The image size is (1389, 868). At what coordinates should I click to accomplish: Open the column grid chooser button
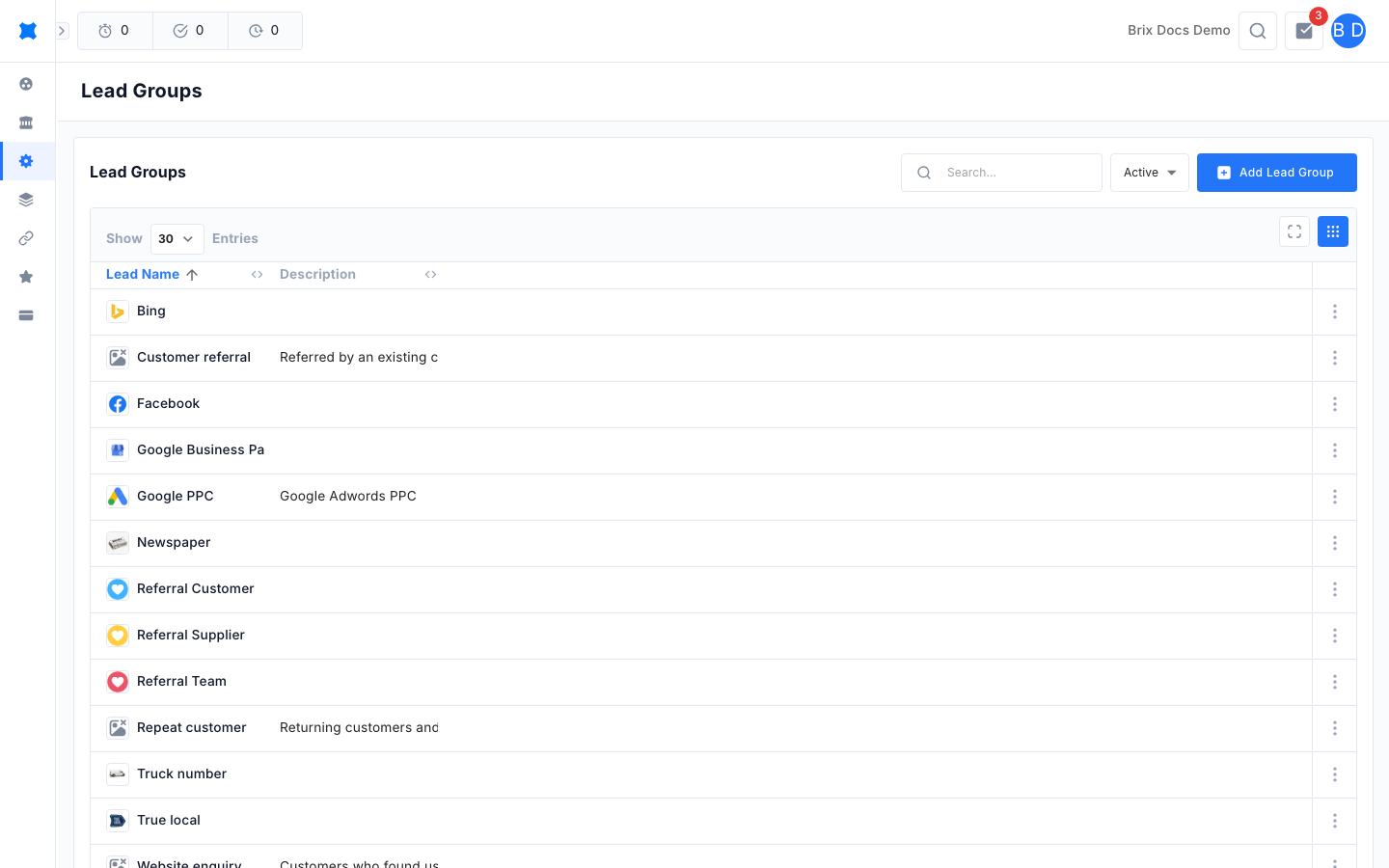click(x=1333, y=231)
